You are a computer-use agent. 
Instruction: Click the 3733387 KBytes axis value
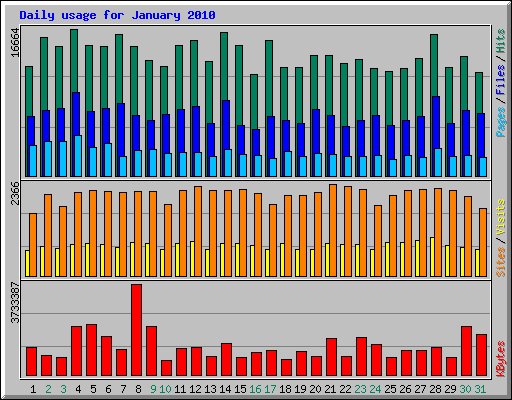tap(15, 303)
